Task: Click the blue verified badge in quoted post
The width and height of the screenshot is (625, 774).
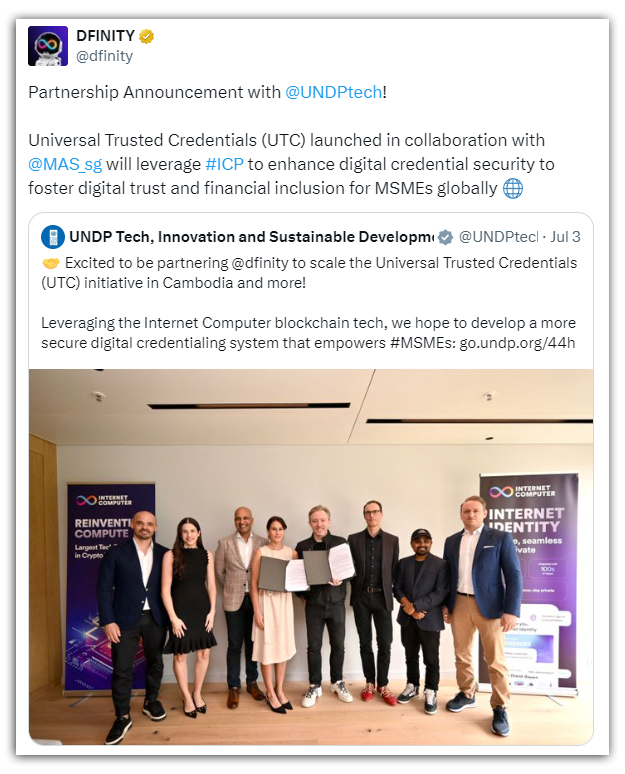Action: [446, 237]
